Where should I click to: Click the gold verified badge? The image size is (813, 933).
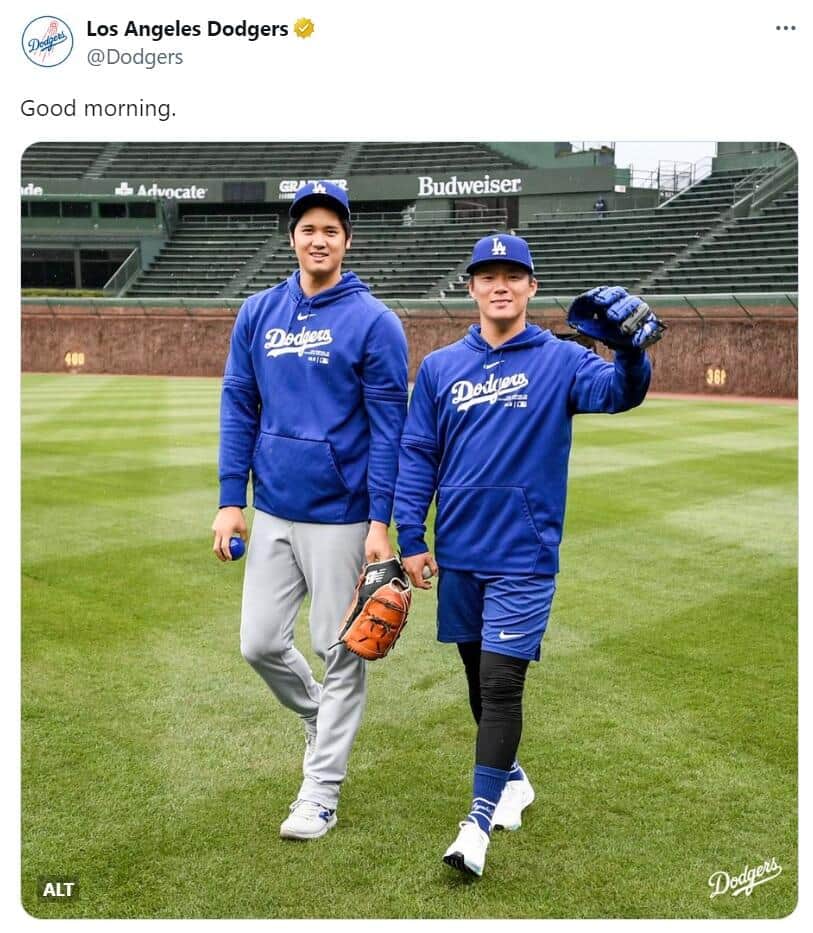(304, 29)
